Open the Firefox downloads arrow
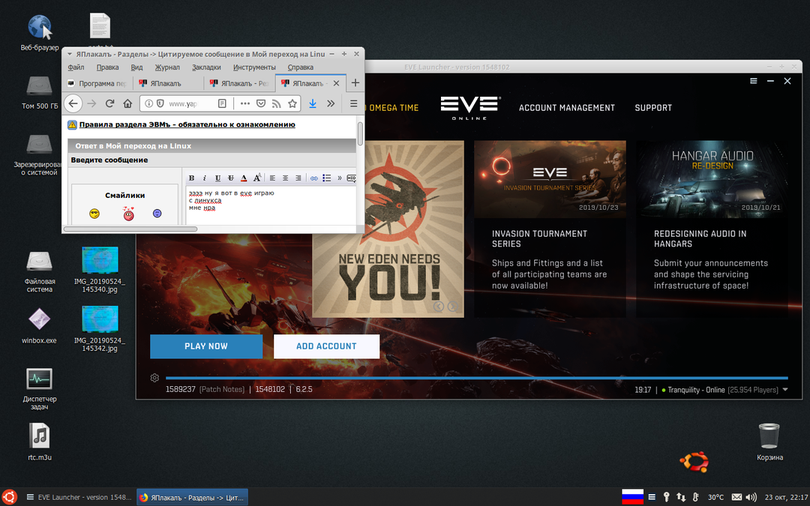The image size is (810, 506). (313, 103)
